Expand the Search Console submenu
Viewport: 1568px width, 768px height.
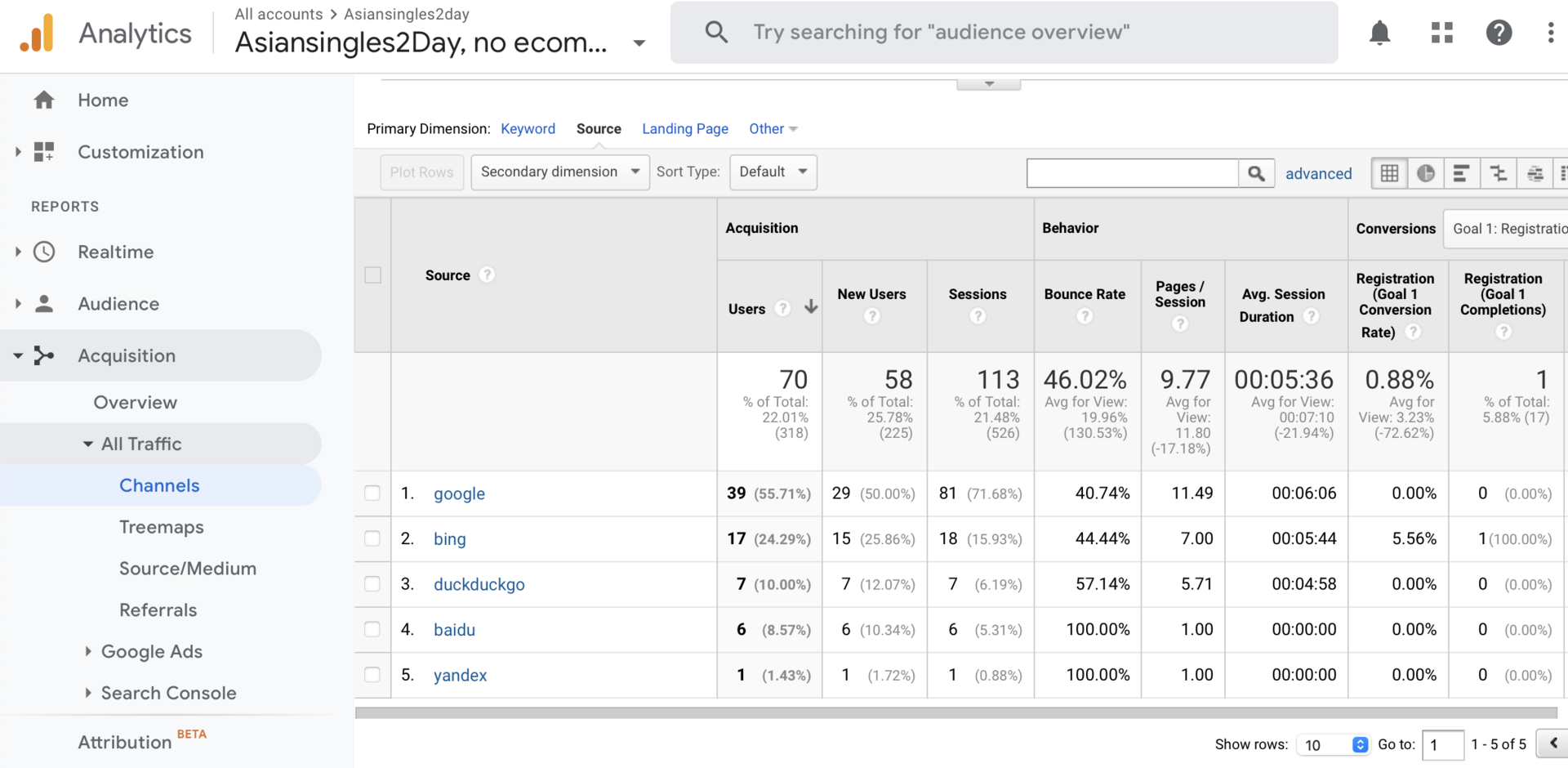click(87, 693)
